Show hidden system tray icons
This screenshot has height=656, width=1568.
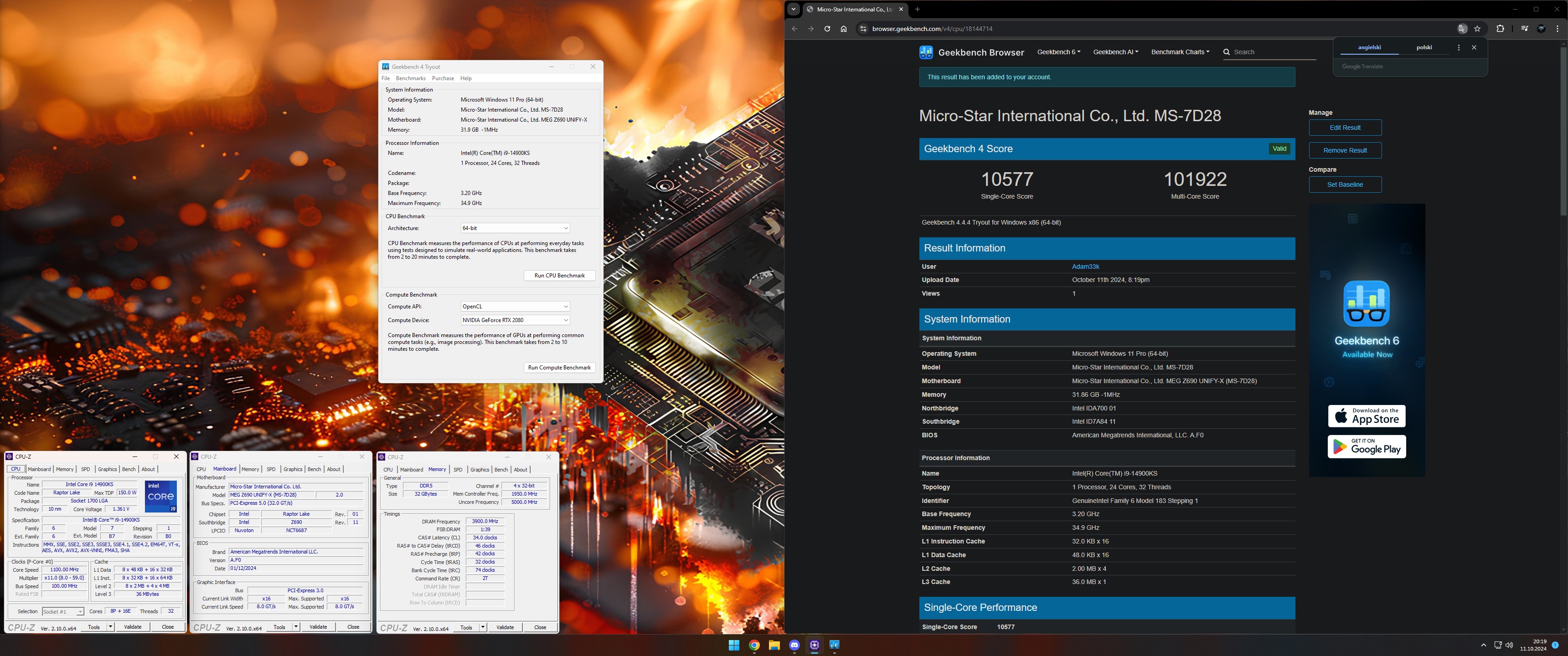pyautogui.click(x=1483, y=645)
